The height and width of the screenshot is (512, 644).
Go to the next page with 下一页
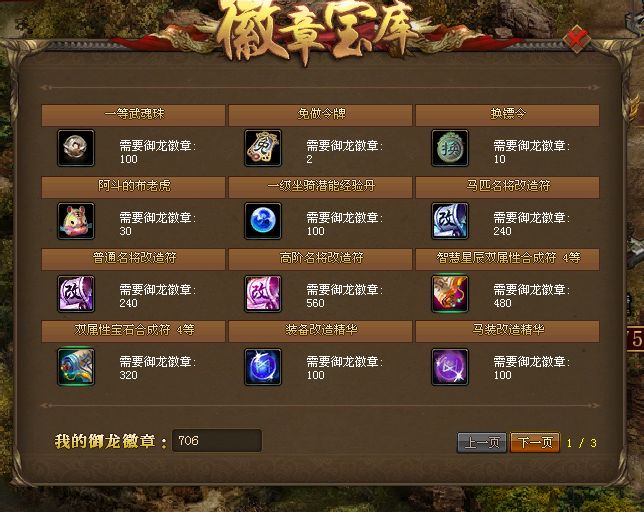[x=535, y=443]
